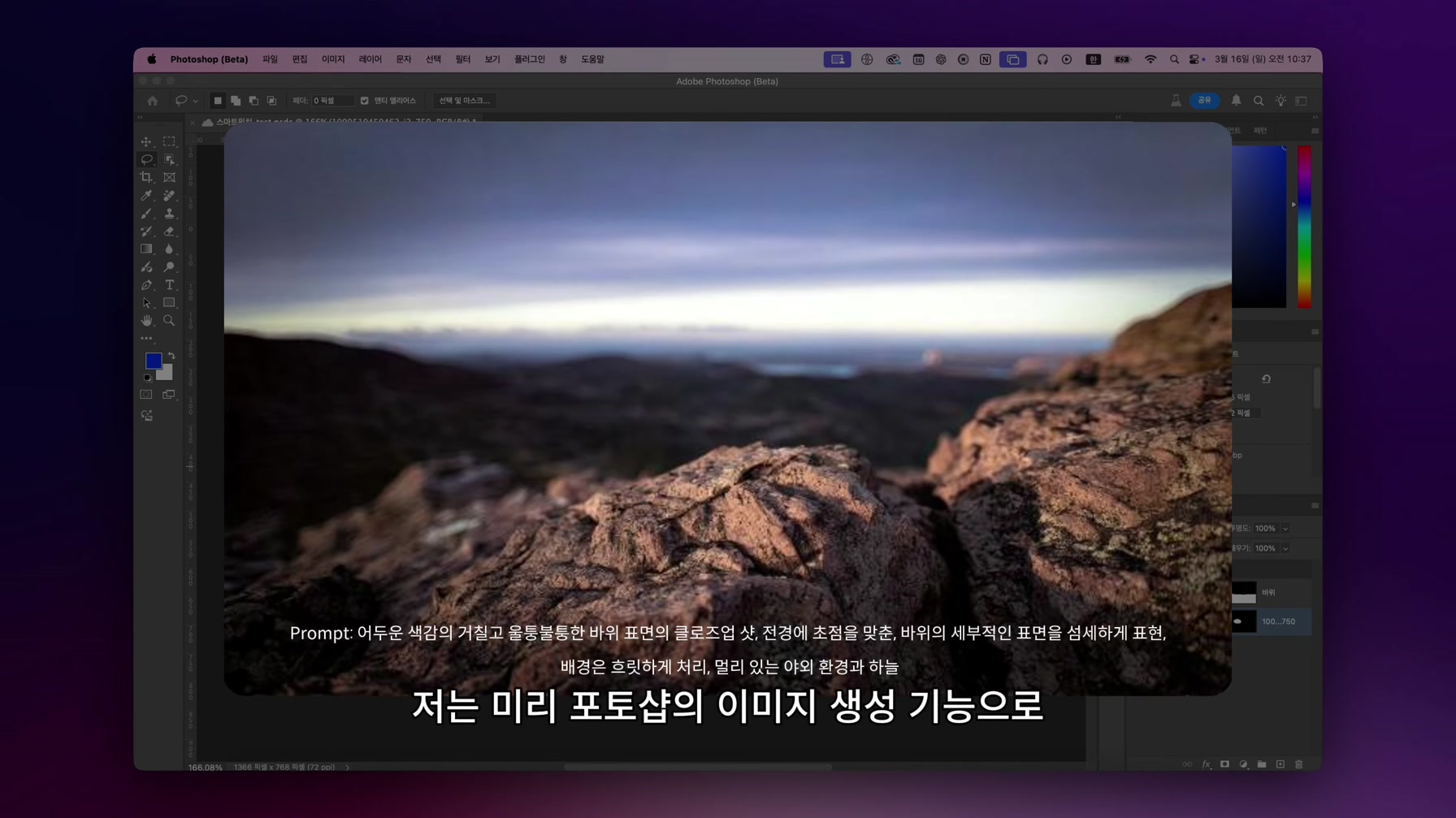Viewport: 1456px width, 818px height.
Task: Open the fill 100% dropdown arrow
Action: pos(1285,548)
